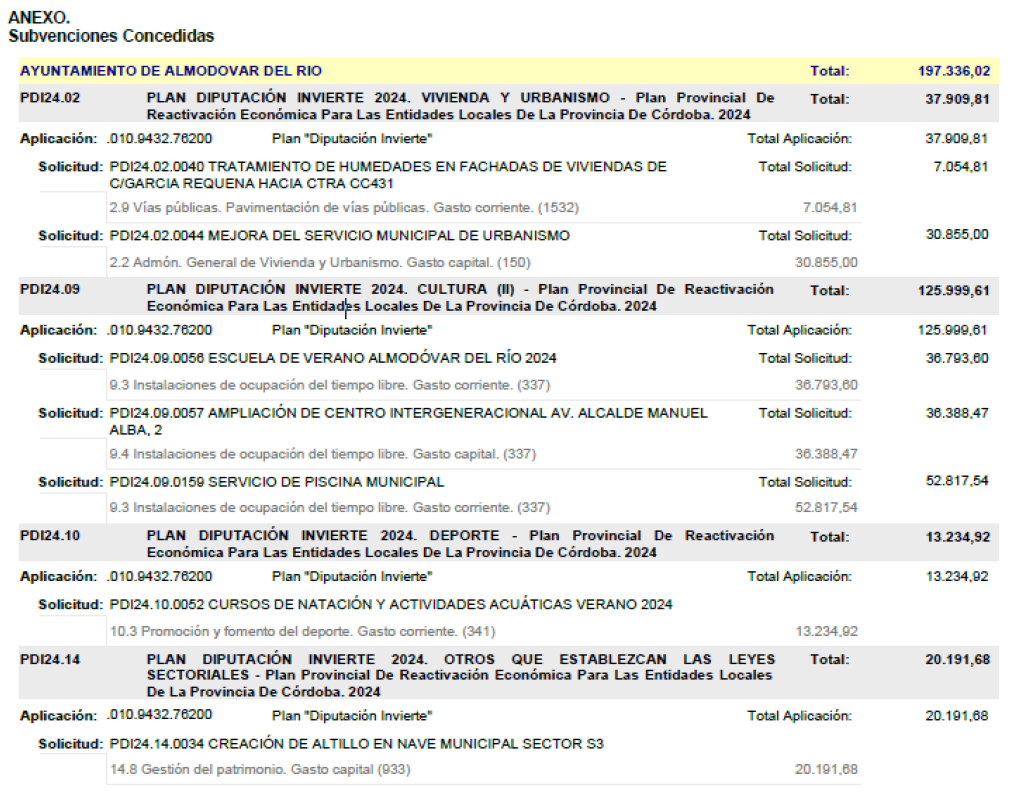Screen dimensions: 1016x792
Task: Click the OTROS QUE ESTABLEZCAN LAS LEYES title
Action: [x=460, y=675]
